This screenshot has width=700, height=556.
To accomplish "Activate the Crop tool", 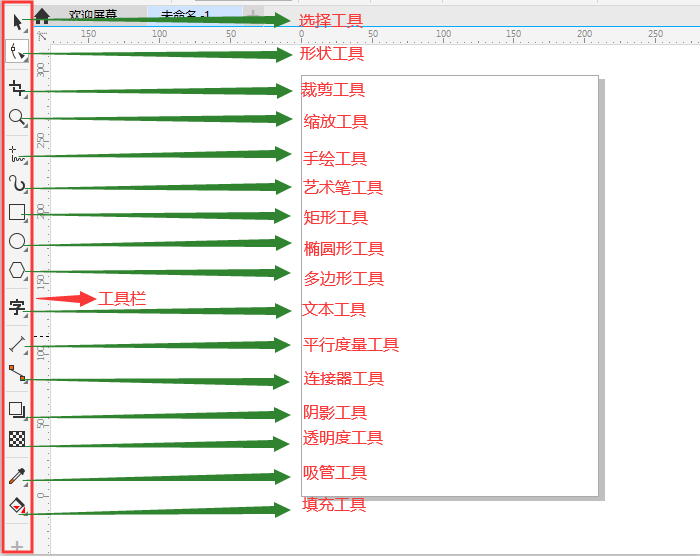I will [x=17, y=88].
